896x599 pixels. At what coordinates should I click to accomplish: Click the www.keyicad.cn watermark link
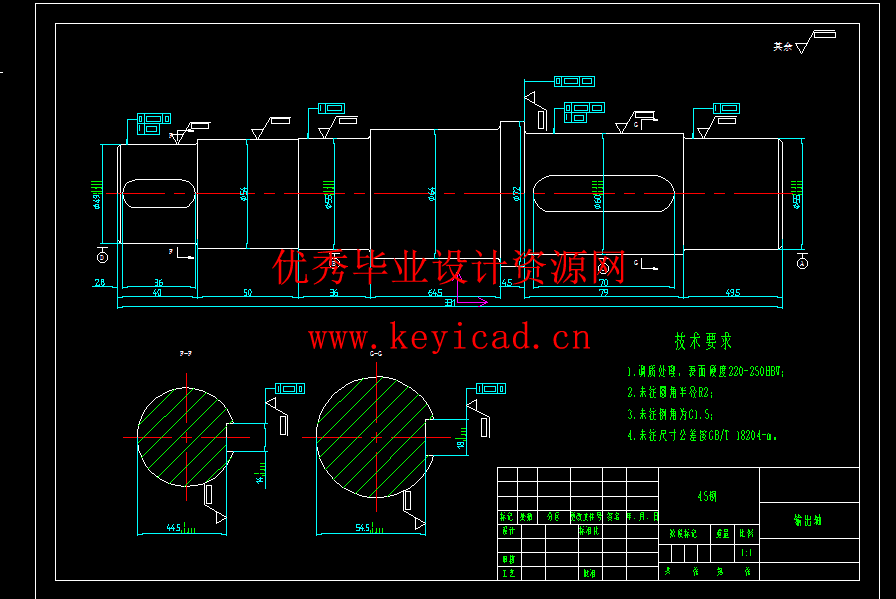pos(449,338)
